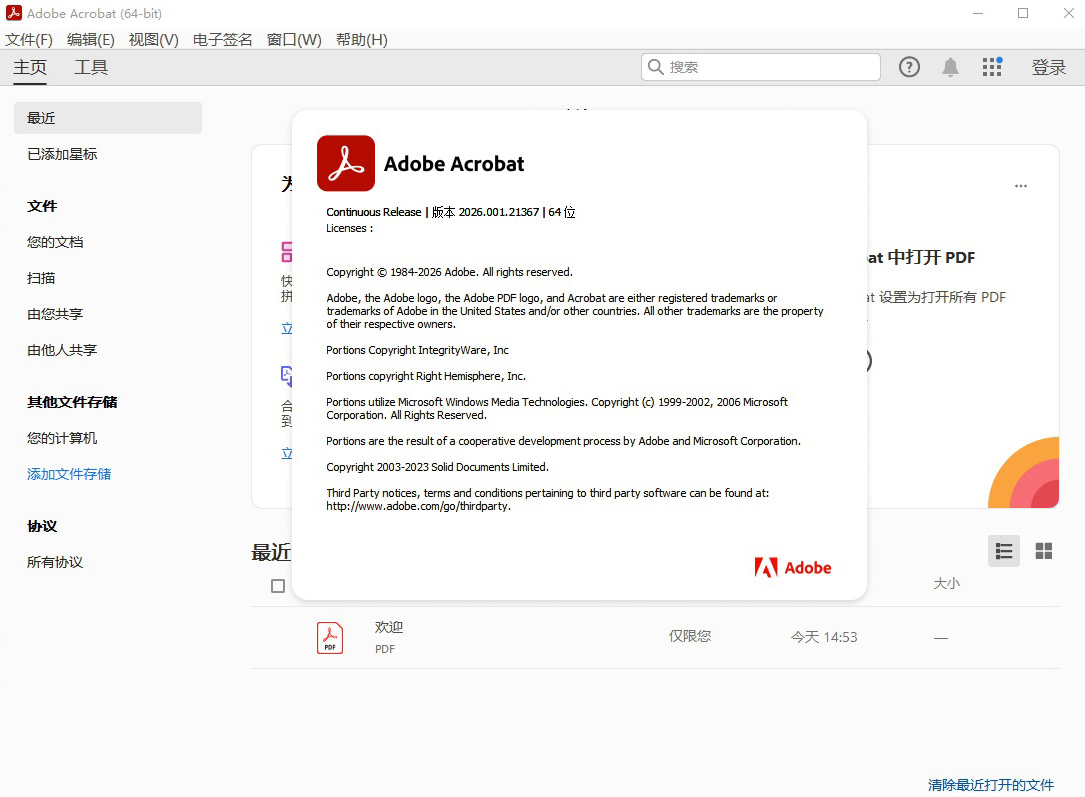This screenshot has height=797, width=1085.
Task: Open the 帮助(H) menu
Action: (361, 39)
